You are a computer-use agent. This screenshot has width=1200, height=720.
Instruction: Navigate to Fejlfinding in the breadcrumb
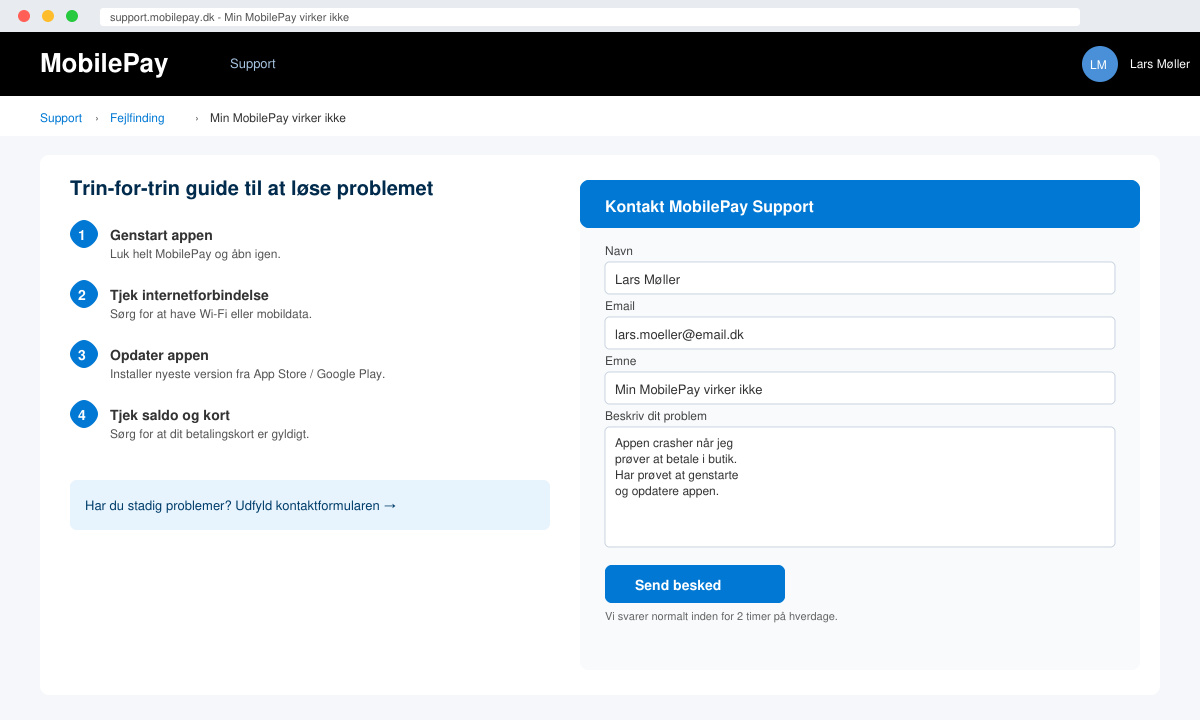point(137,118)
